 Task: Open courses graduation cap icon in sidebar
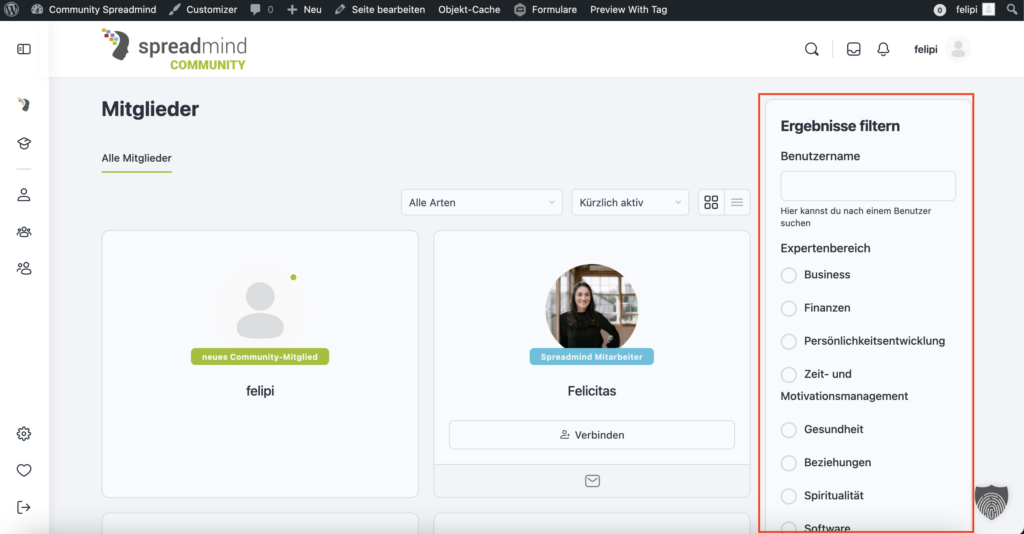tap(24, 143)
